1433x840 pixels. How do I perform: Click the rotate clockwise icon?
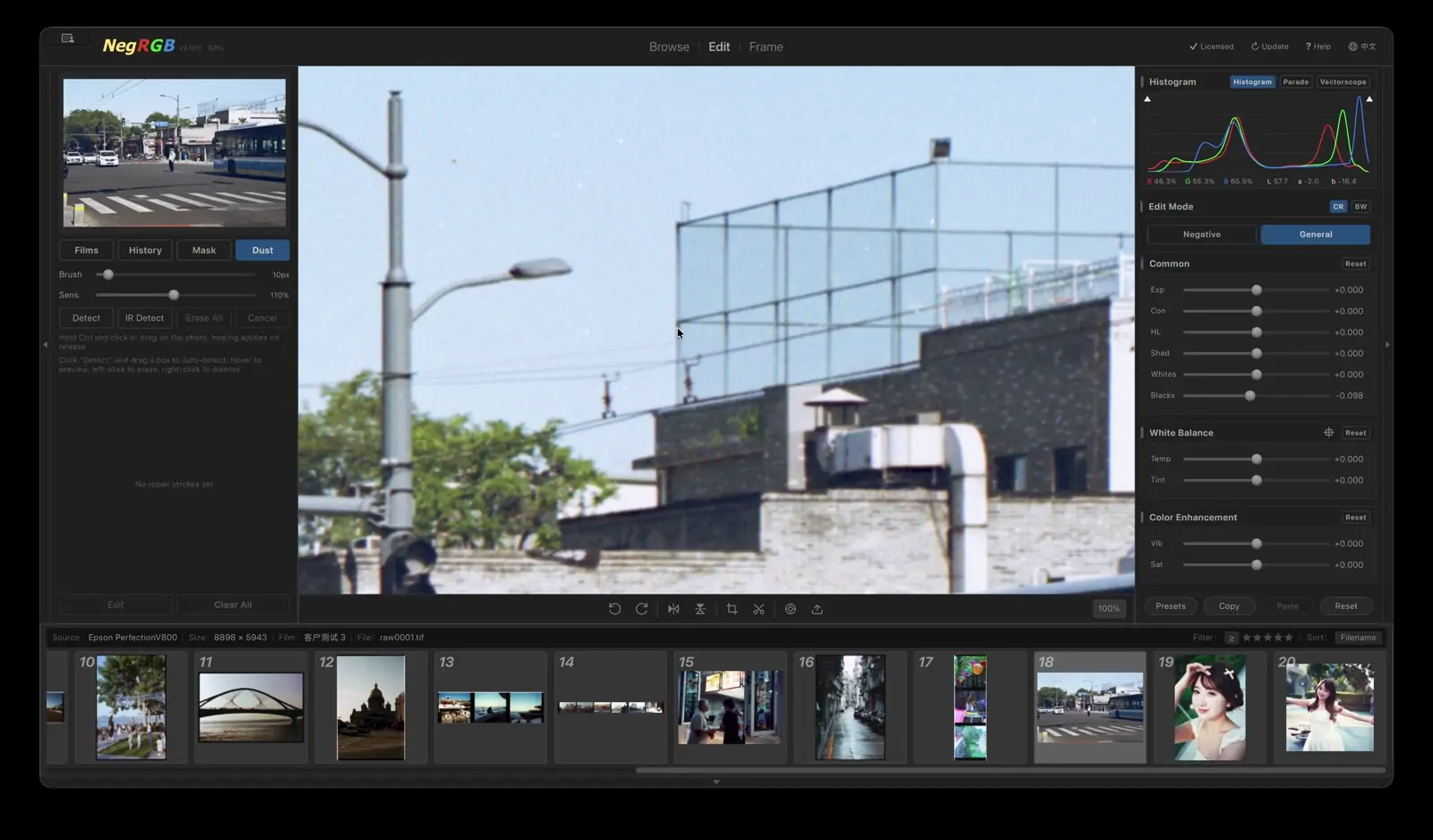click(x=641, y=609)
